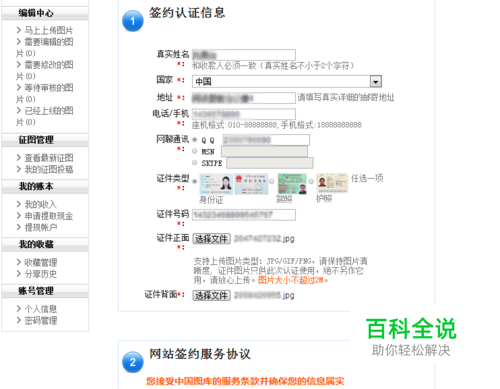Image resolution: width=500 pixels, height=389 pixels.
Task: Select the green license card radio button
Action: pos(272,181)
